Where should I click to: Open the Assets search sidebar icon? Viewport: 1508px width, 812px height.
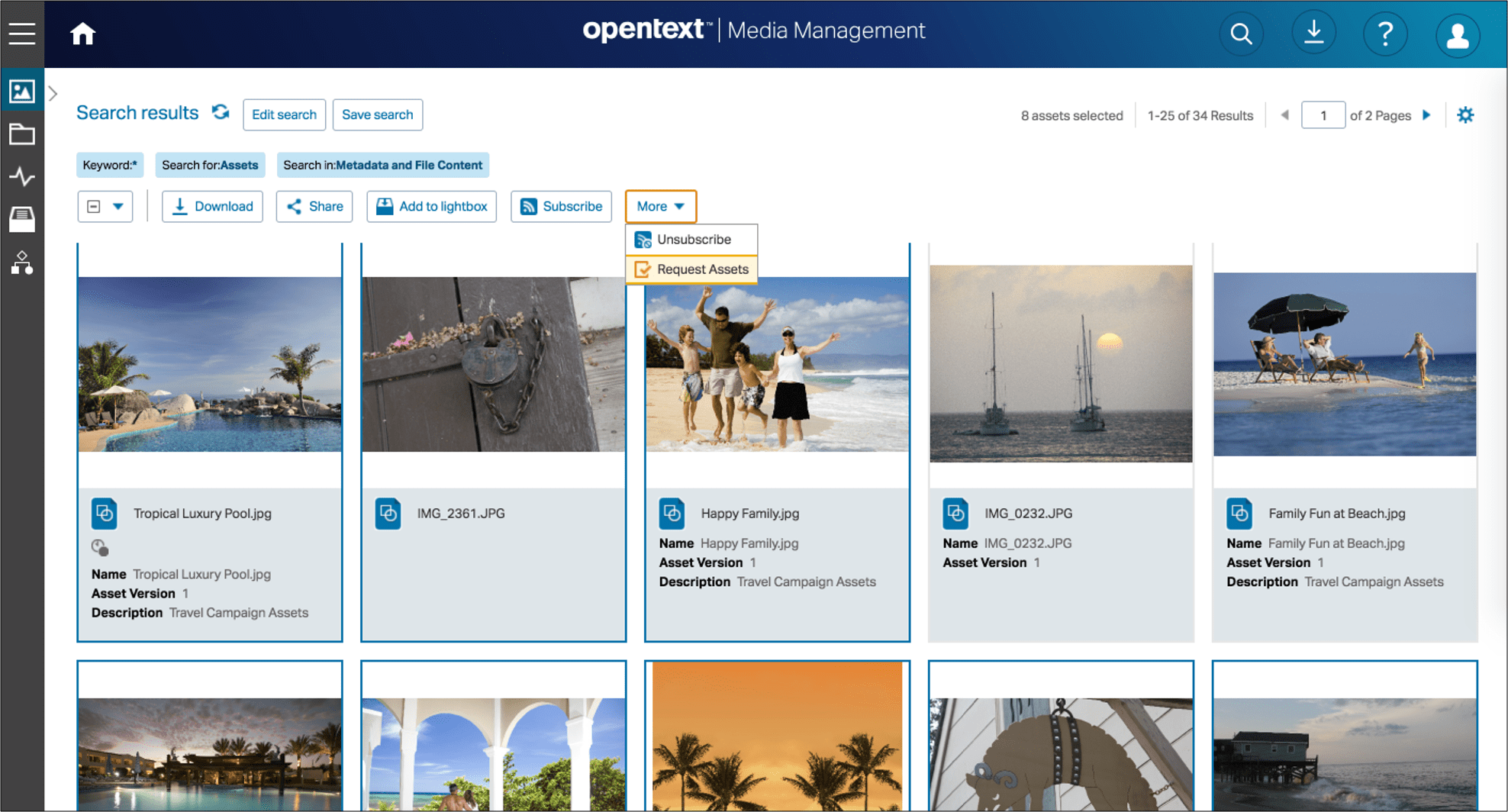coord(23,91)
